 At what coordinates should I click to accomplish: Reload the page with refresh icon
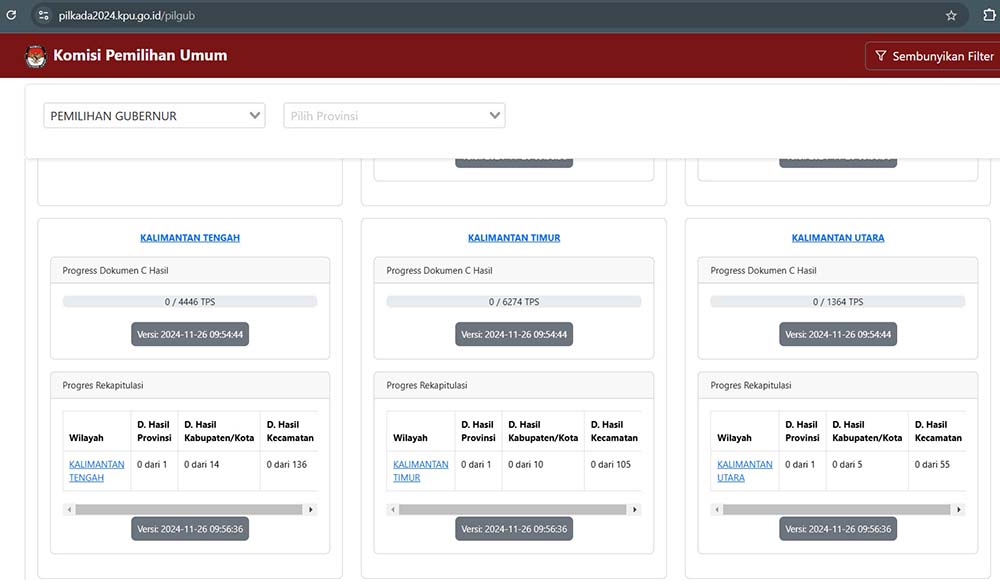click(x=11, y=15)
